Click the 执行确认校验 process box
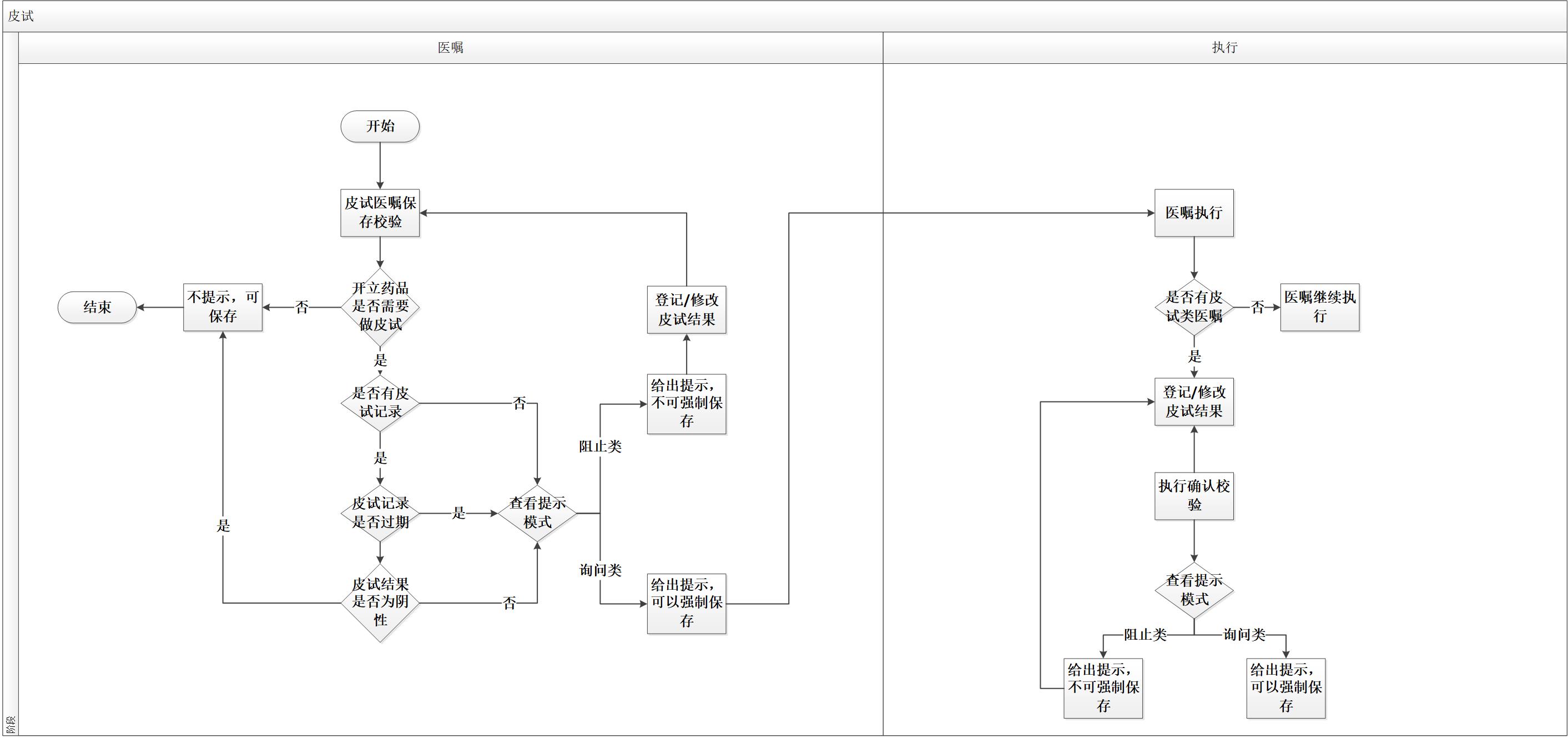The image size is (1568, 738). click(x=1194, y=496)
